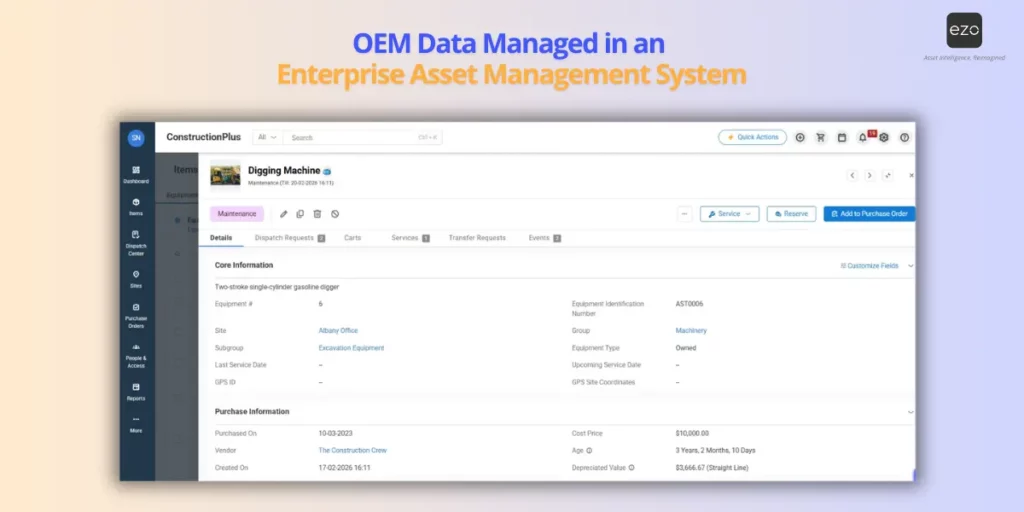Click Add to Purchase Order button

point(869,214)
